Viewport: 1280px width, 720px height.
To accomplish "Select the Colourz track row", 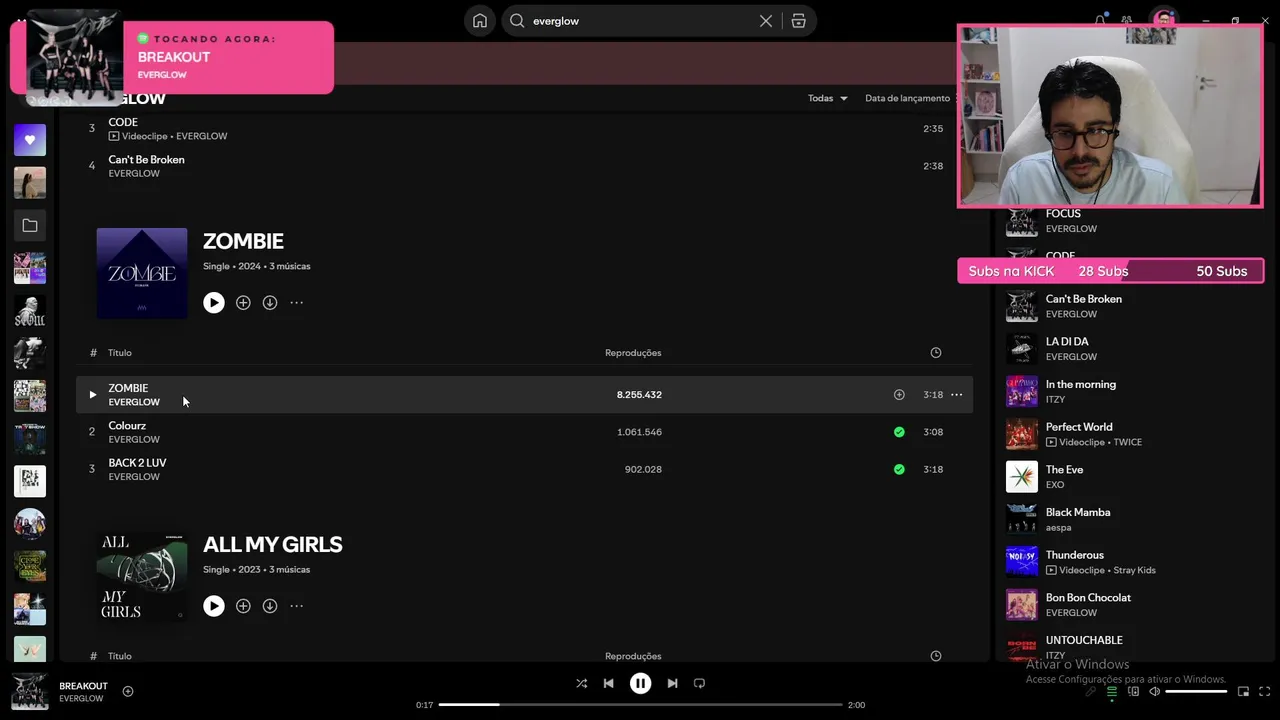I will (524, 432).
